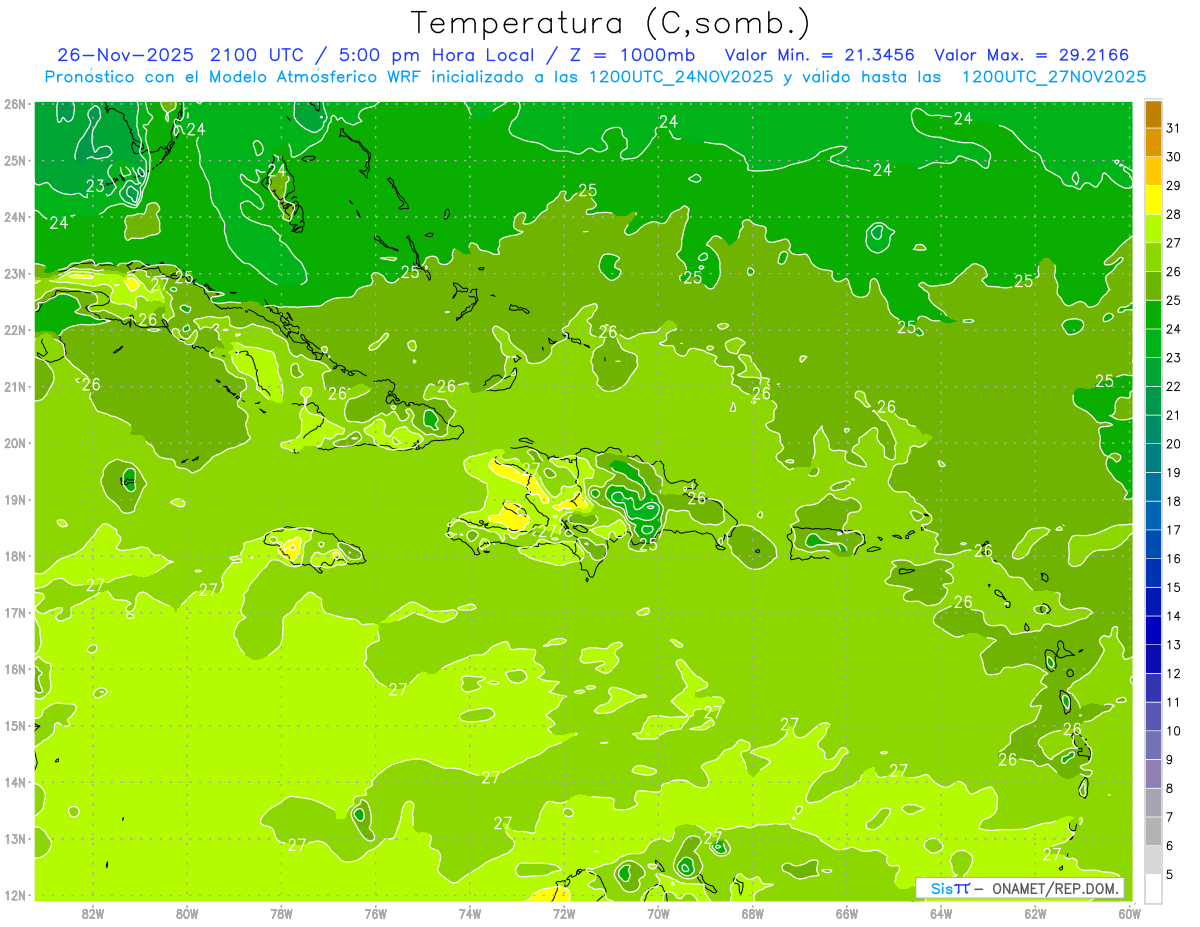Click the 80W longitude axis label
Image resolution: width=1200 pixels, height=927 pixels.
point(187,913)
